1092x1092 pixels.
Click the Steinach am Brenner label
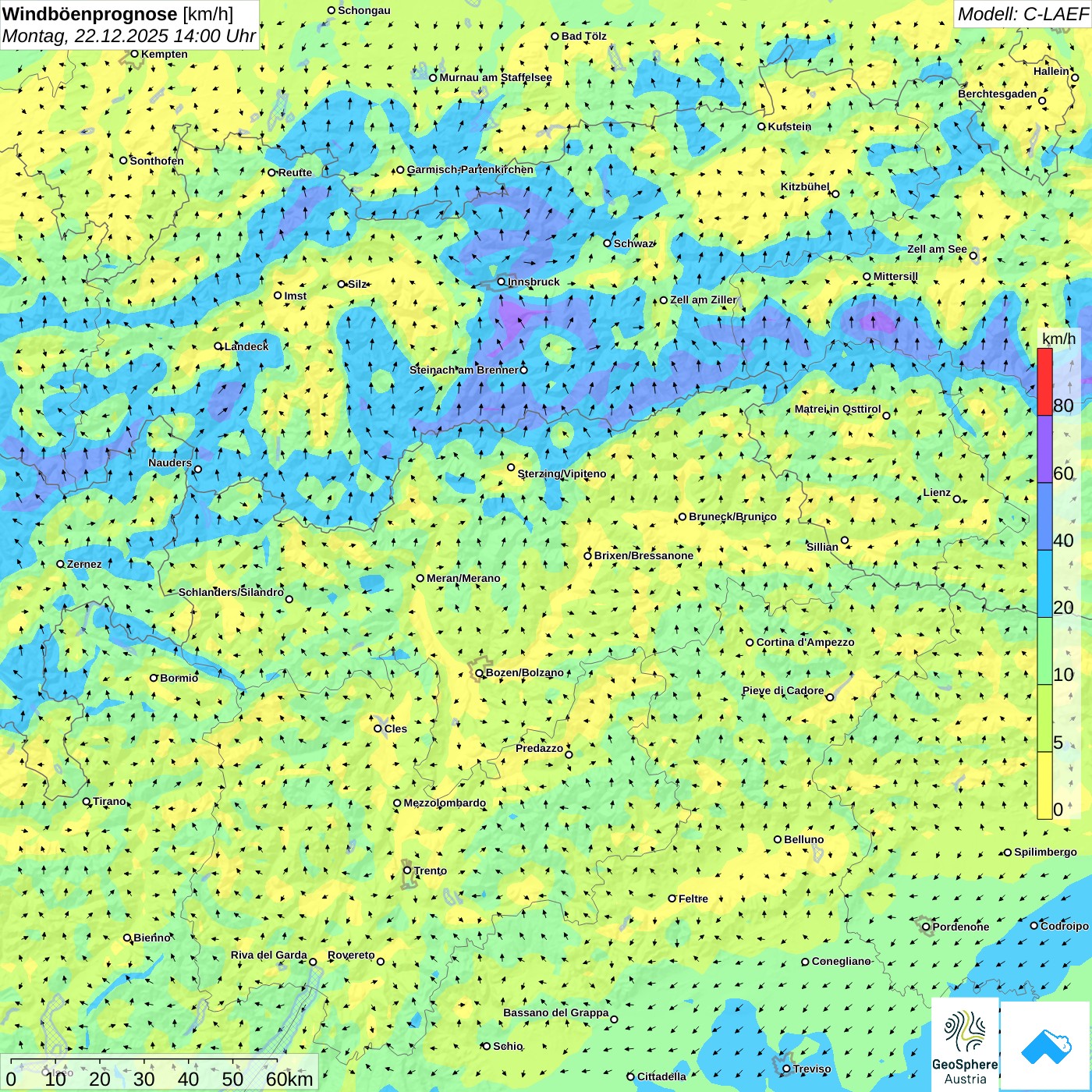pos(464,370)
